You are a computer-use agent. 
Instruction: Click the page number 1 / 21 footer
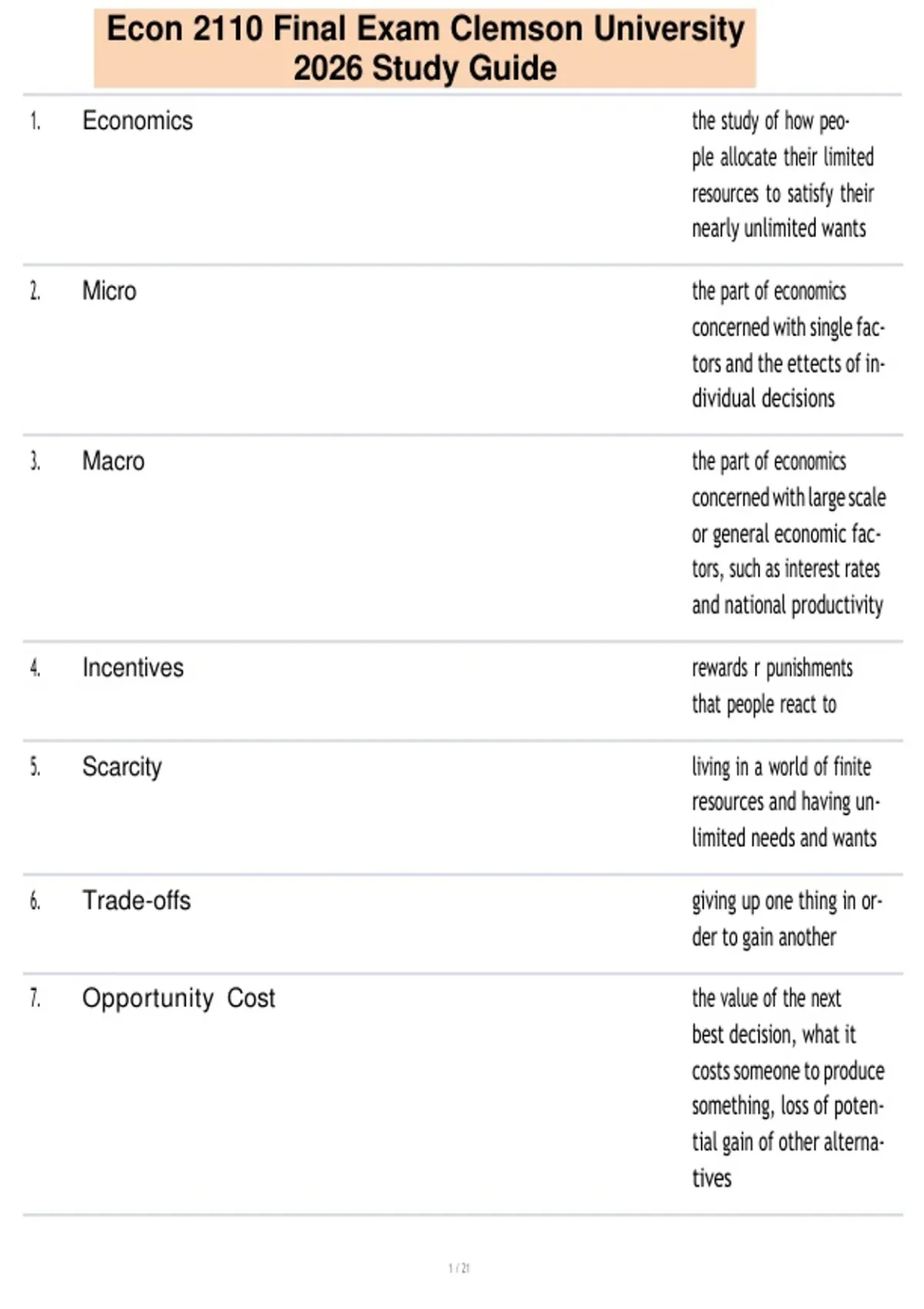459,1267
